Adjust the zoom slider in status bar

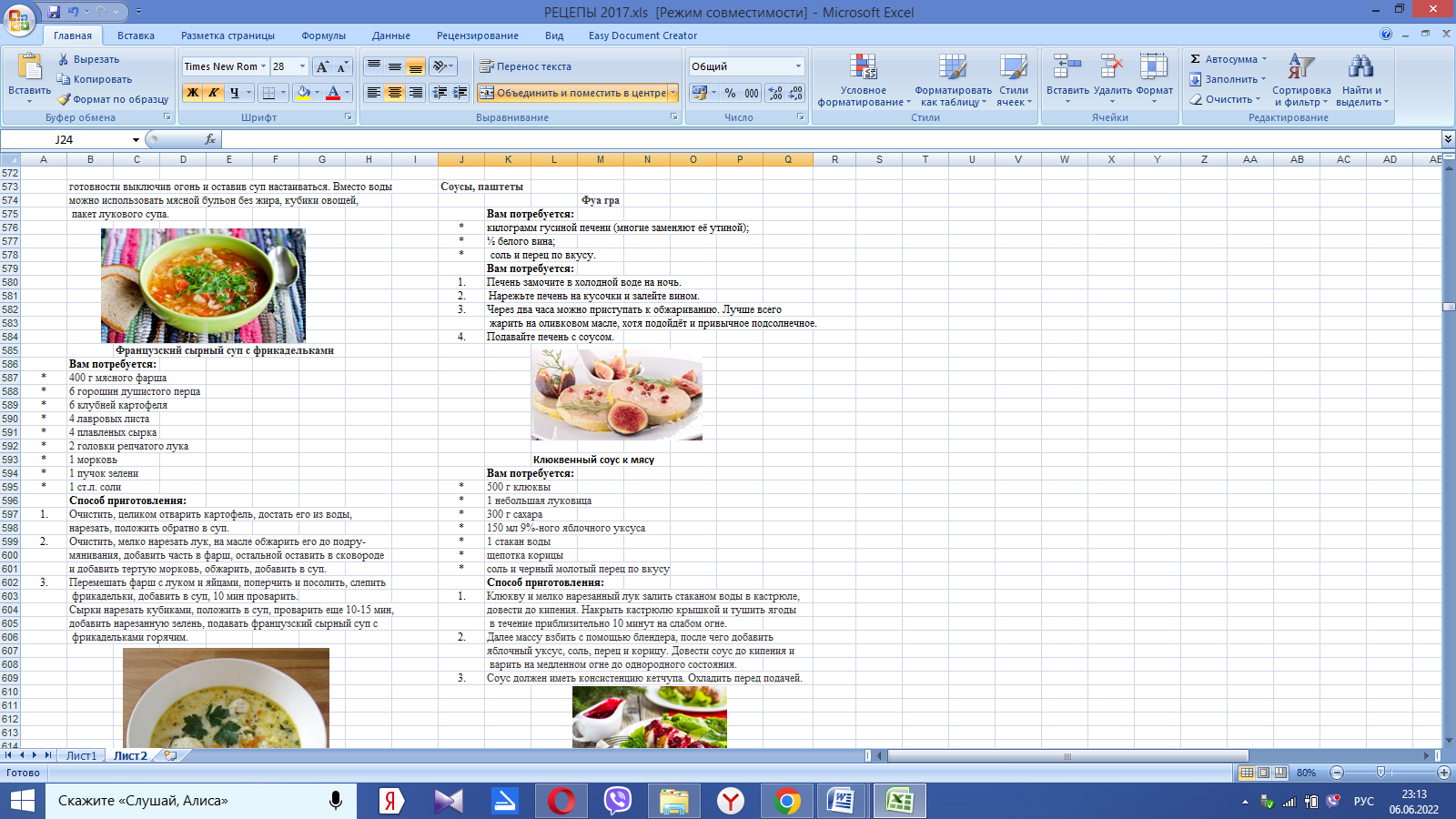pyautogui.click(x=1380, y=773)
